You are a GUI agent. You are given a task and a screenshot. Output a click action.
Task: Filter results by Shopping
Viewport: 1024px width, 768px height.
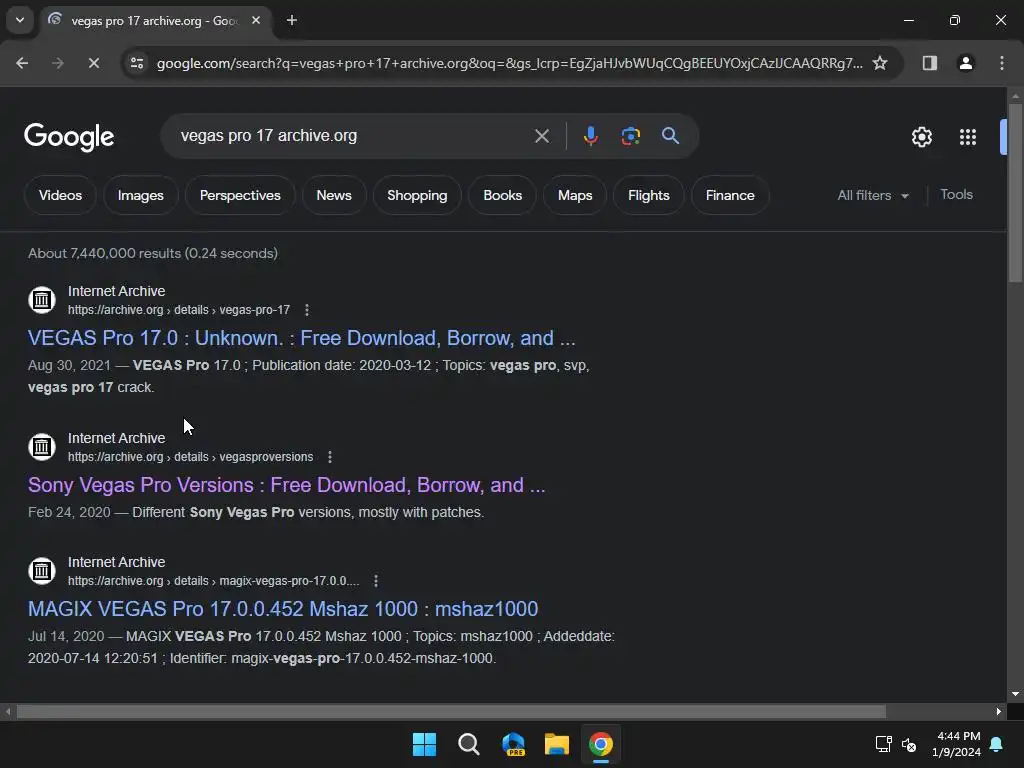(x=417, y=195)
